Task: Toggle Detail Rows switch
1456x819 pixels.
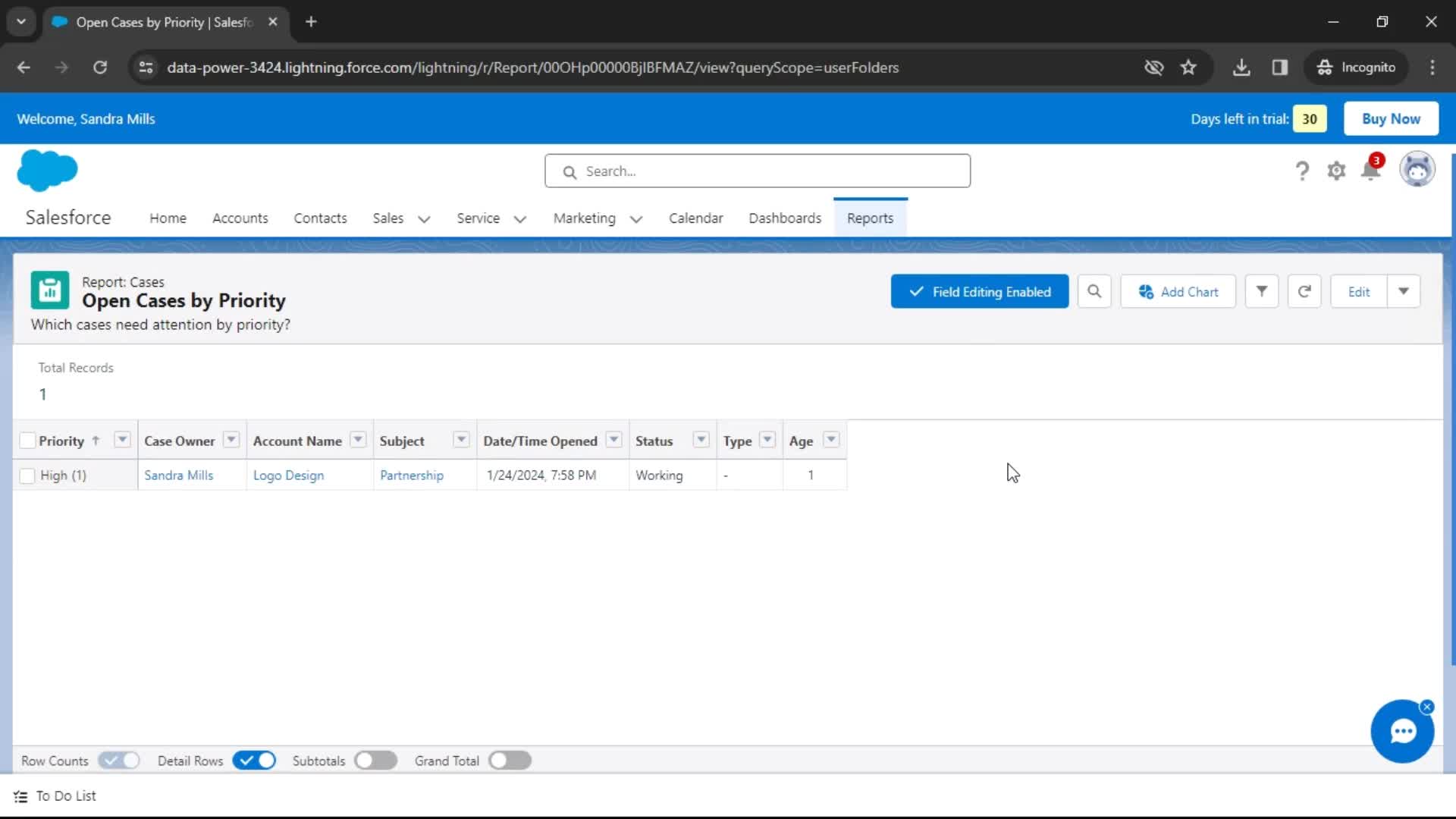Action: coord(254,761)
